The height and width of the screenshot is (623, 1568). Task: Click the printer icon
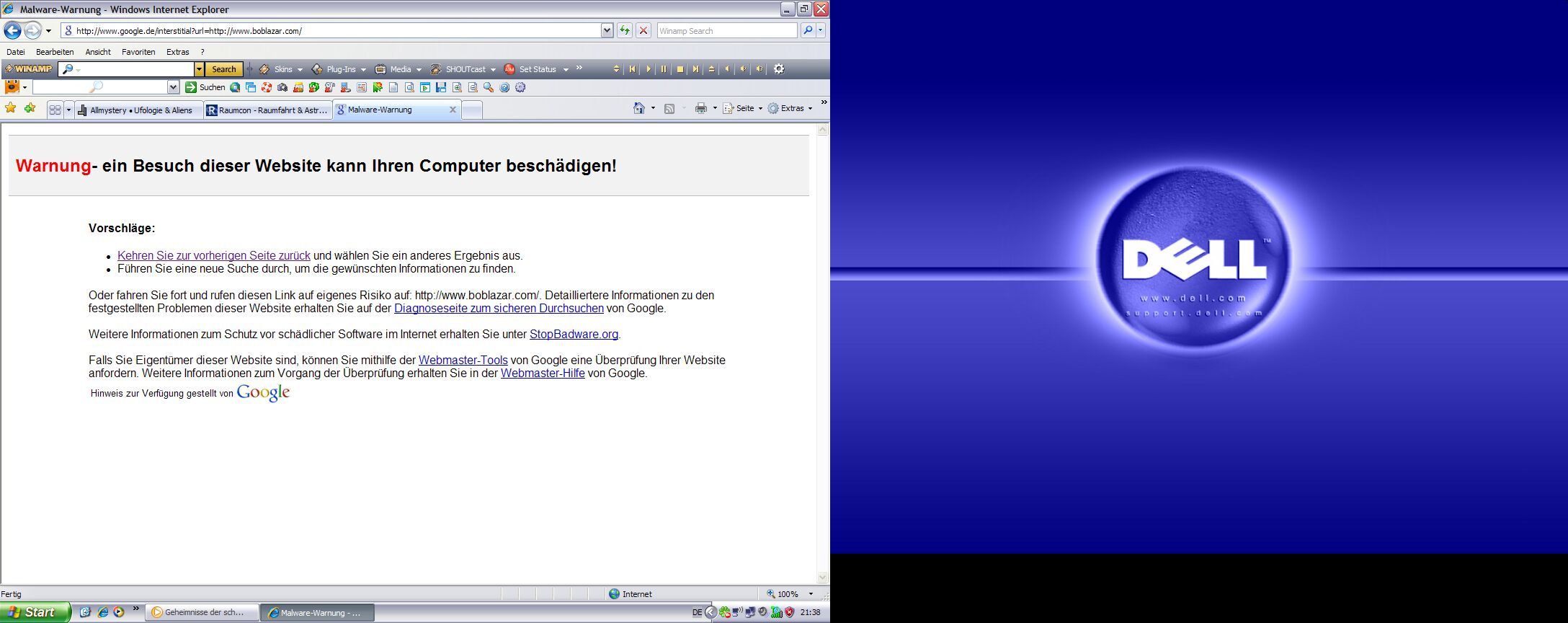(700, 108)
